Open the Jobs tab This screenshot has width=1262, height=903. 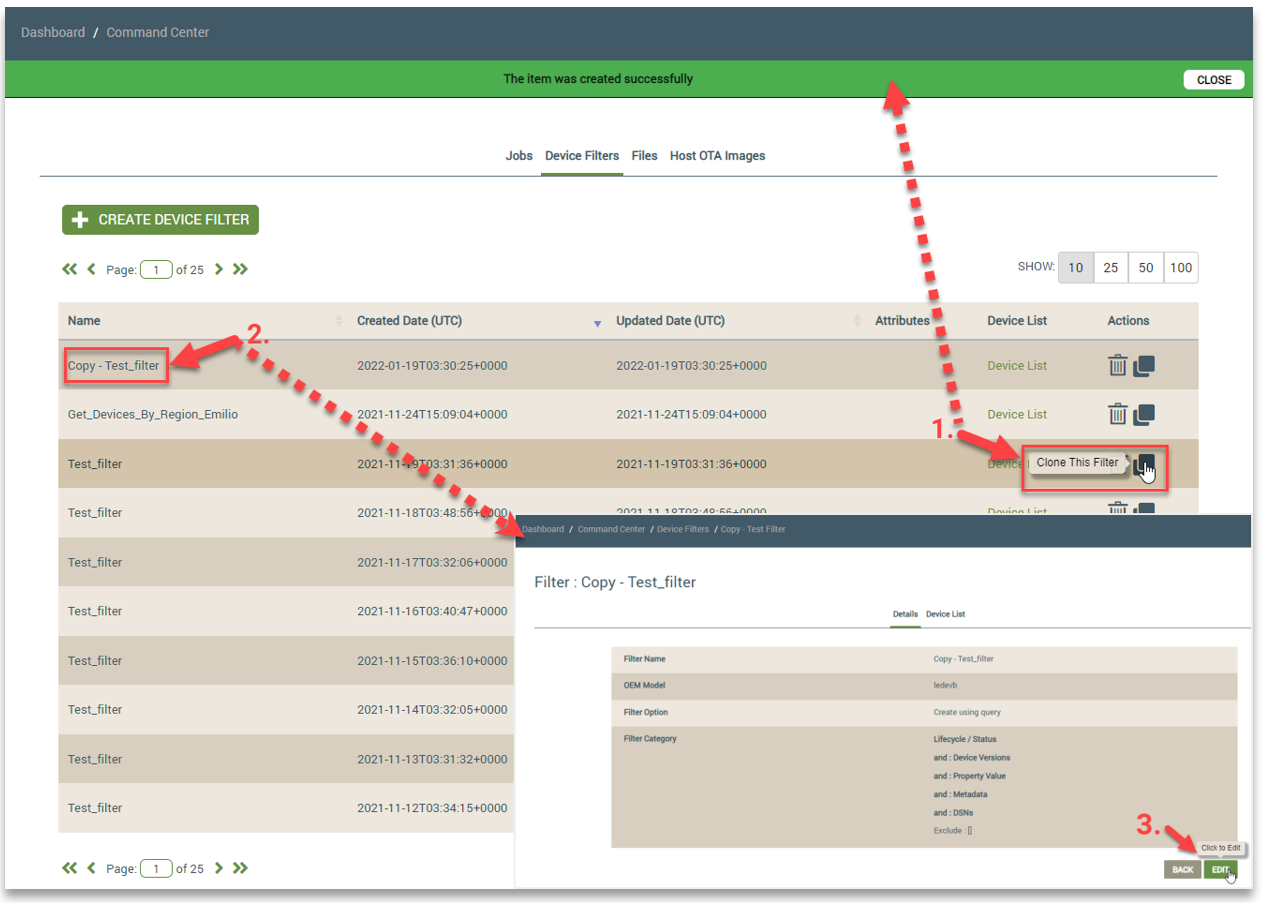519,156
